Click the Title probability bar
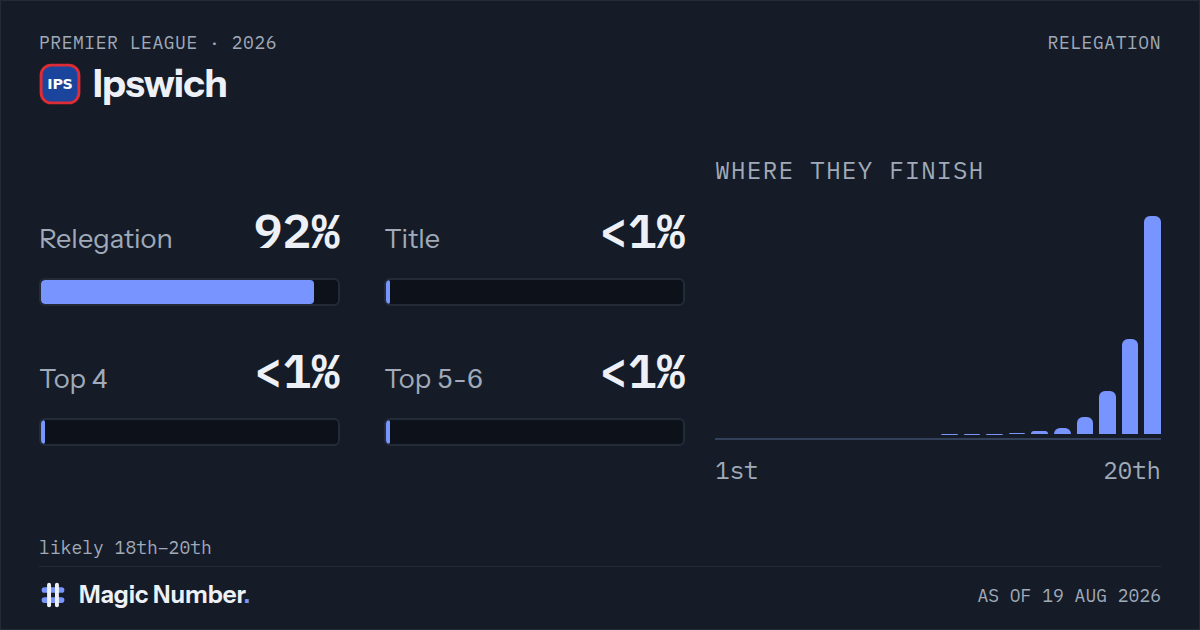Image resolution: width=1200 pixels, height=630 pixels. [535, 292]
